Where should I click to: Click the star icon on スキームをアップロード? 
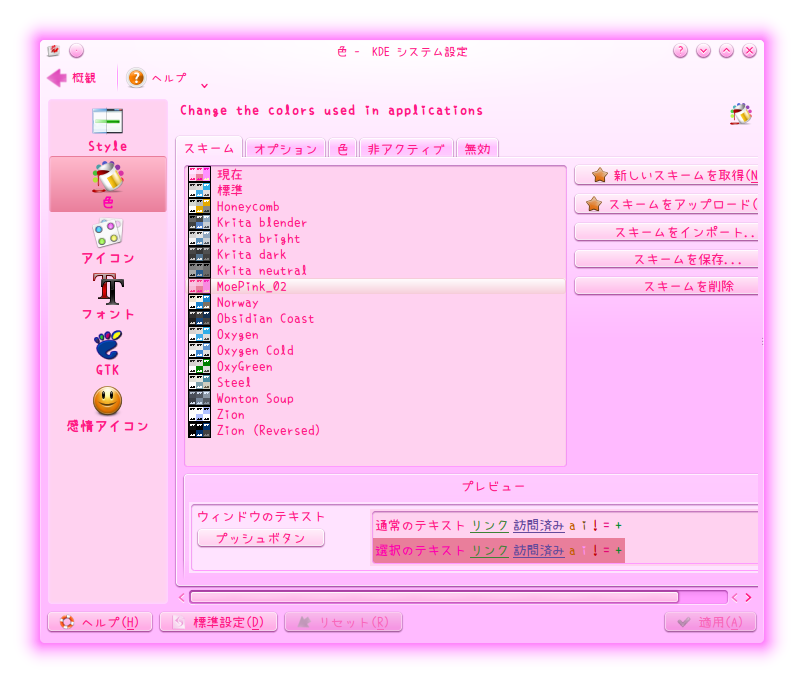[594, 204]
